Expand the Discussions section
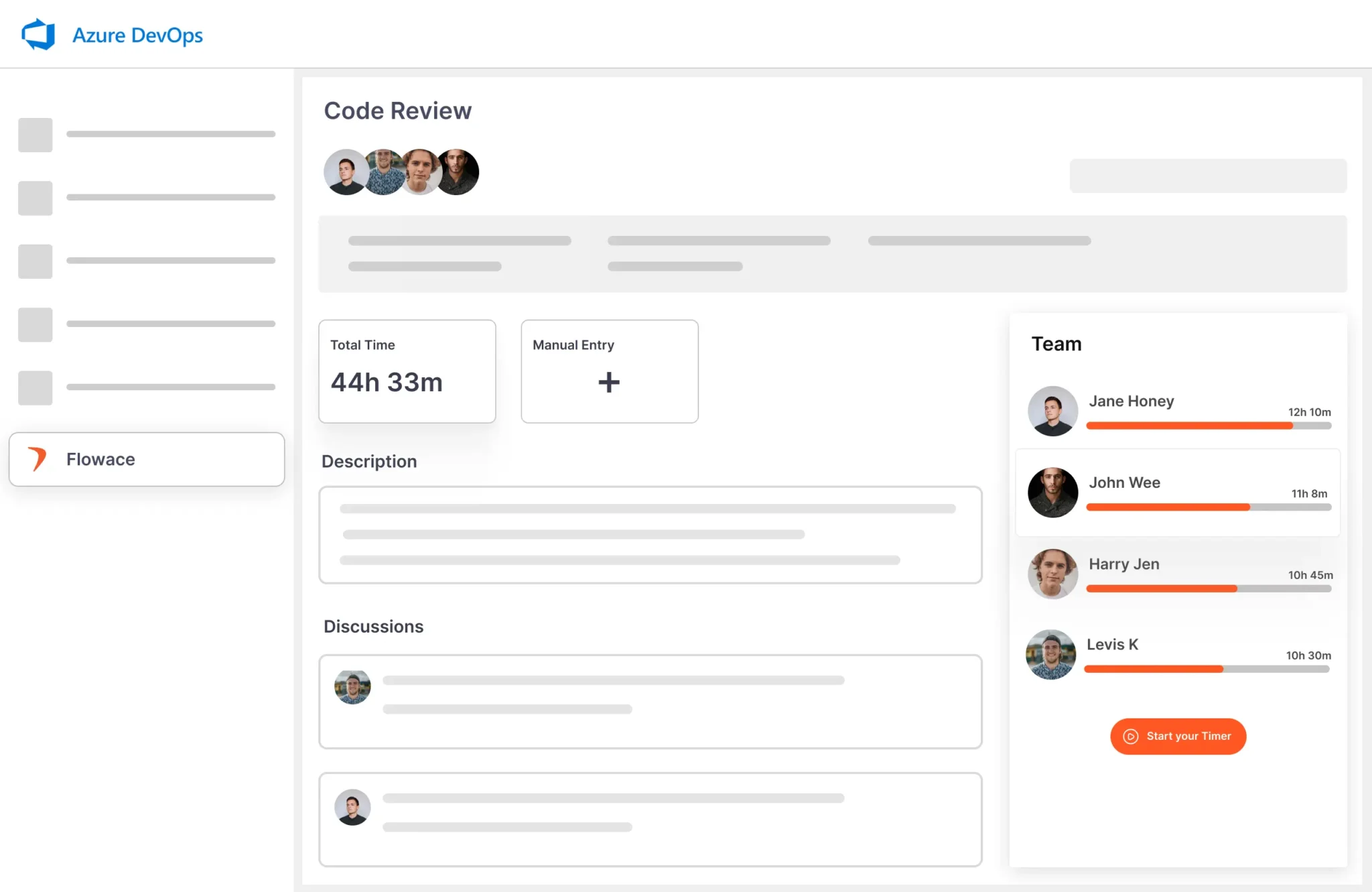 [x=372, y=626]
